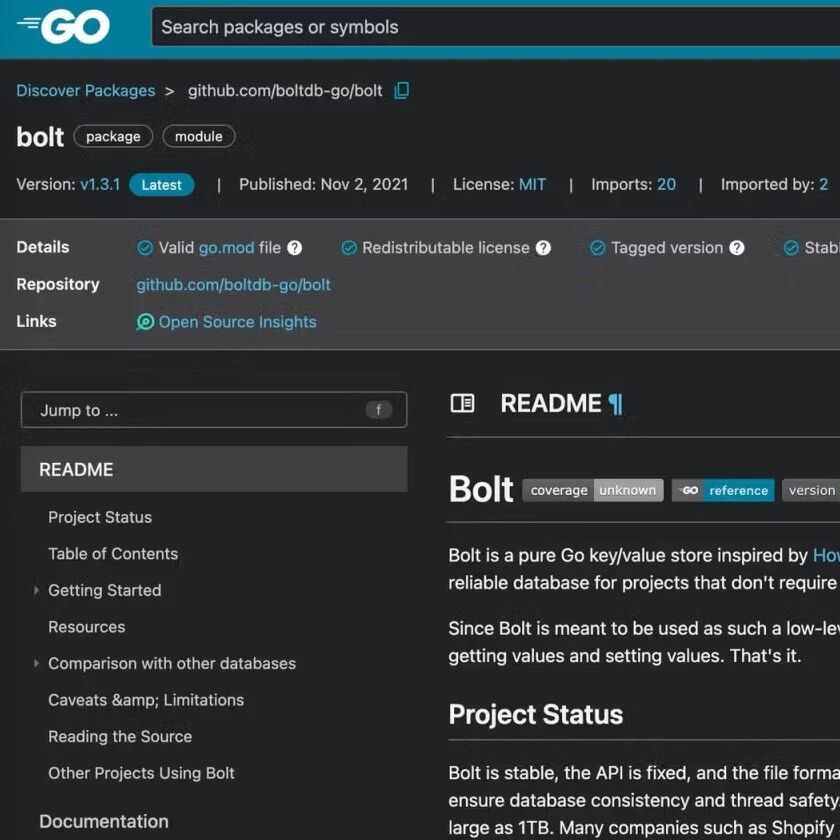Click the version badge next to Bolt
This screenshot has width=840, height=840.
(x=811, y=490)
